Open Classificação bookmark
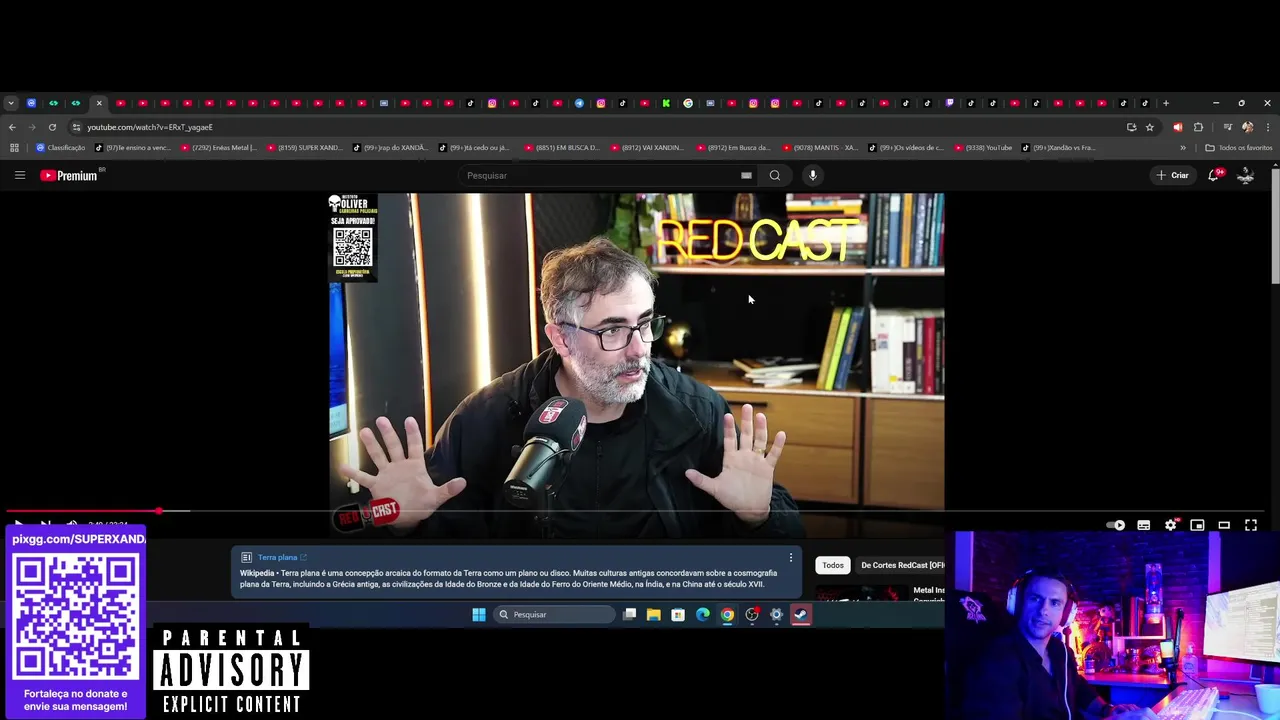 coord(60,148)
